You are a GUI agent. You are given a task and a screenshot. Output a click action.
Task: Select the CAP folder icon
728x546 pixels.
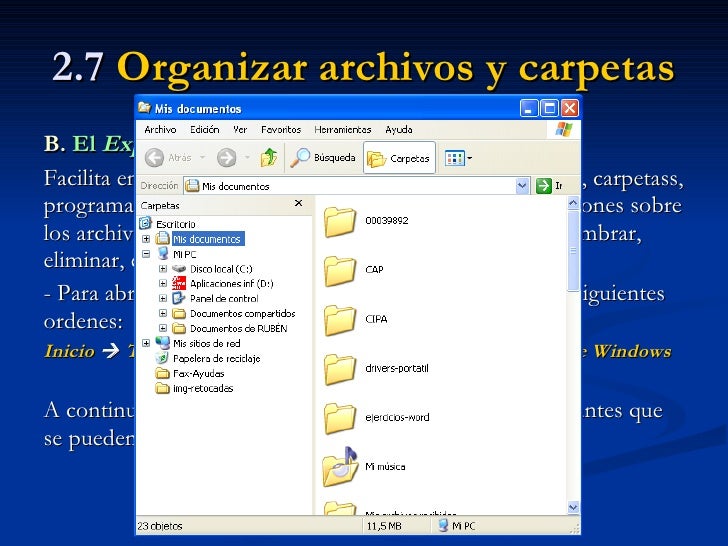coord(339,271)
